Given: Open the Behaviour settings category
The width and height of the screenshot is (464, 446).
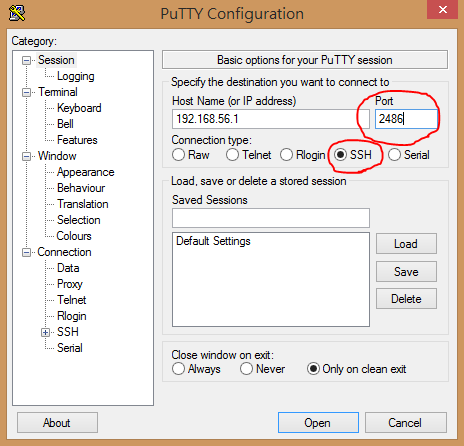Looking at the screenshot, I should pyautogui.click(x=81, y=188).
